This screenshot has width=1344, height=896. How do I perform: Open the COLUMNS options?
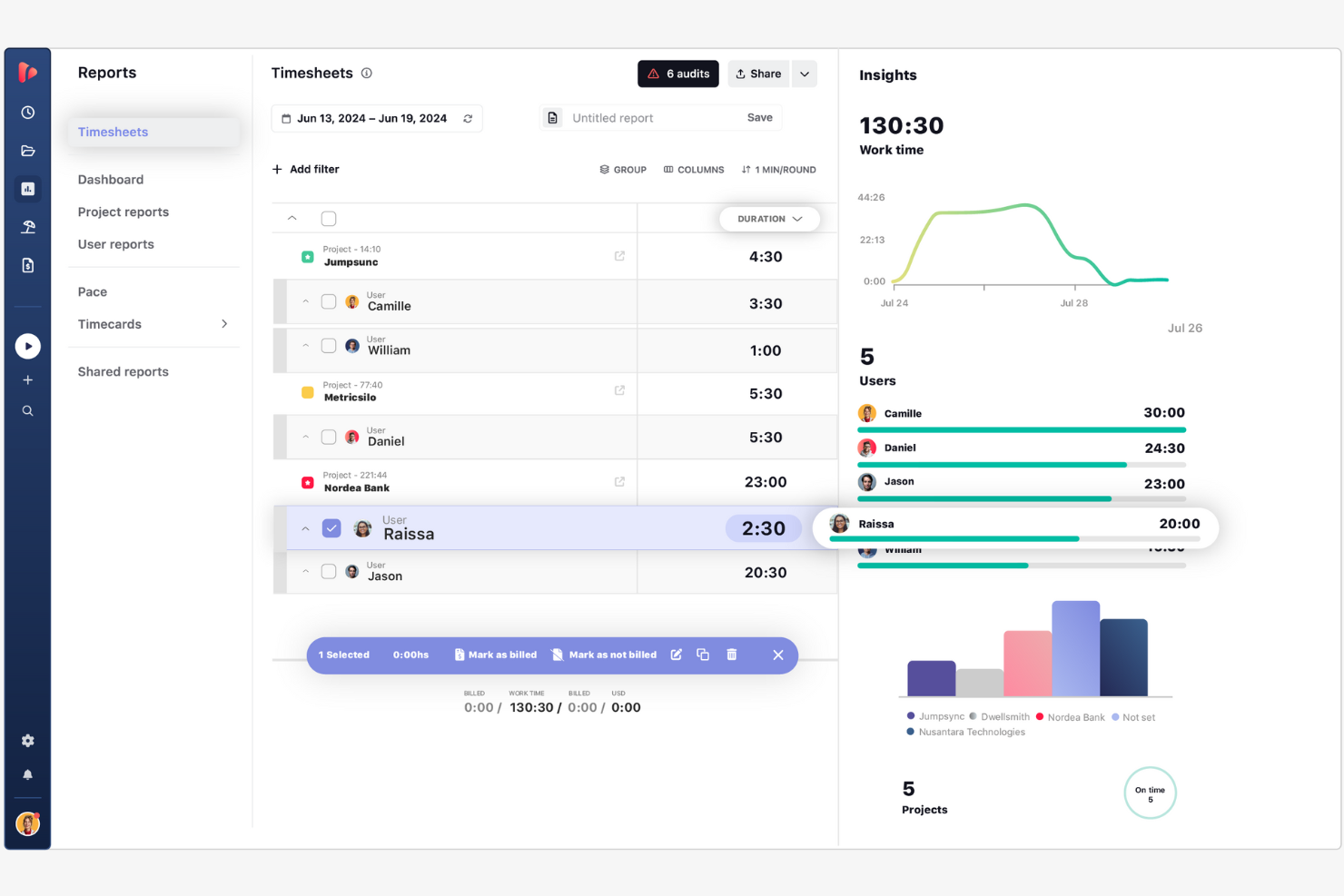point(694,170)
